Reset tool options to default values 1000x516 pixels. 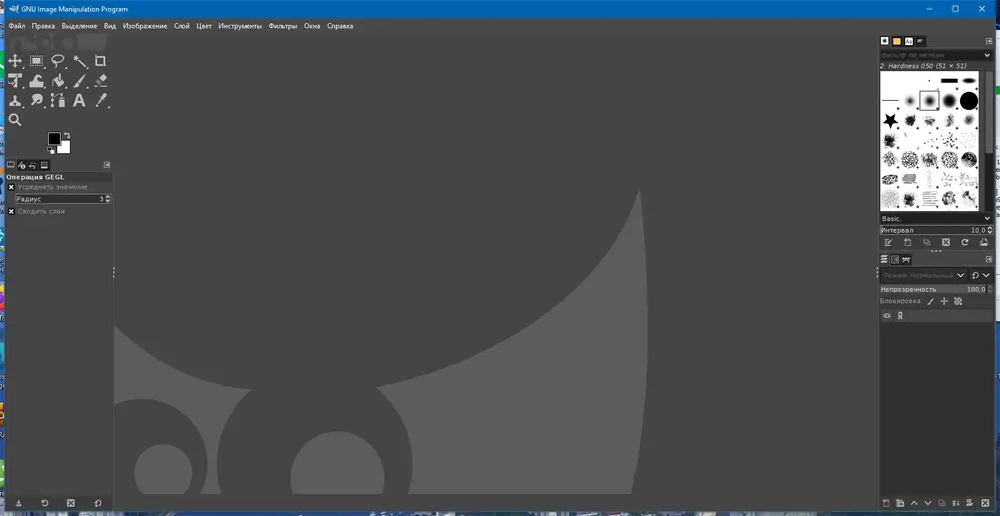[x=98, y=503]
